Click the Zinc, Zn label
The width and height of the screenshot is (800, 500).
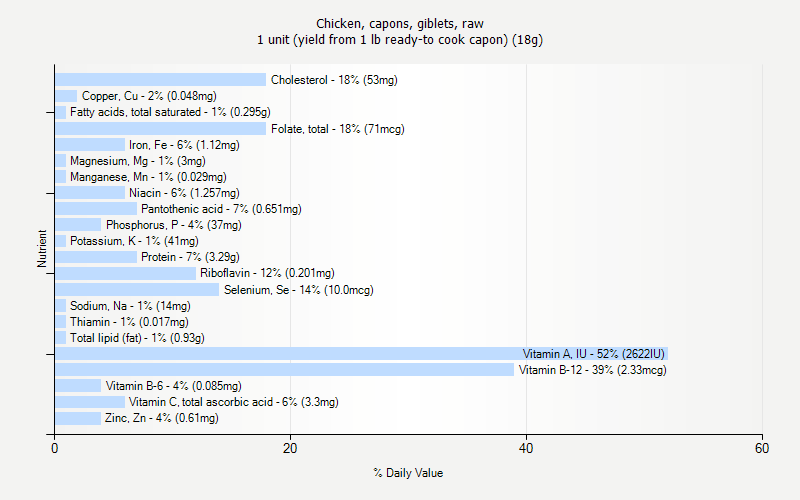[x=162, y=418]
